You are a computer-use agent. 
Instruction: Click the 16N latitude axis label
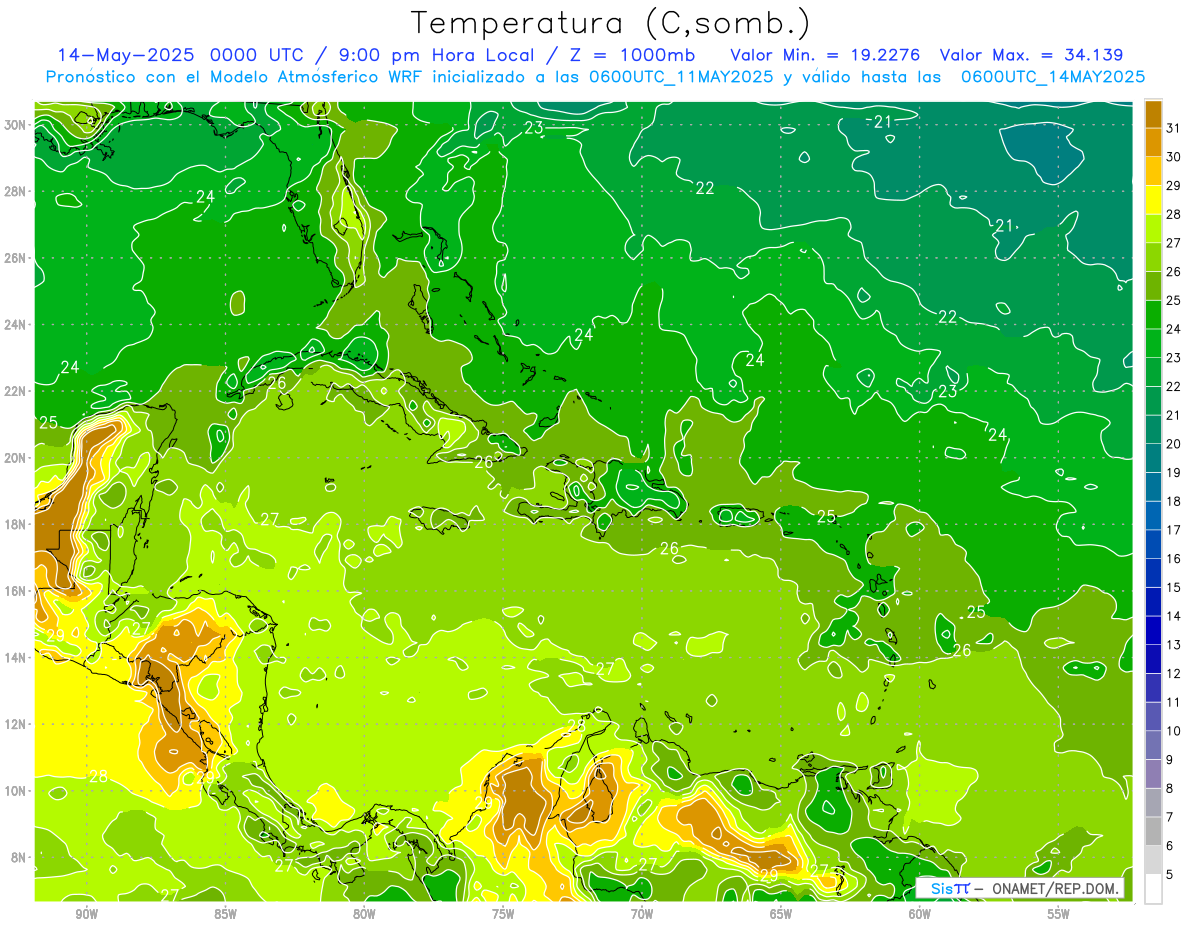pyautogui.click(x=16, y=591)
